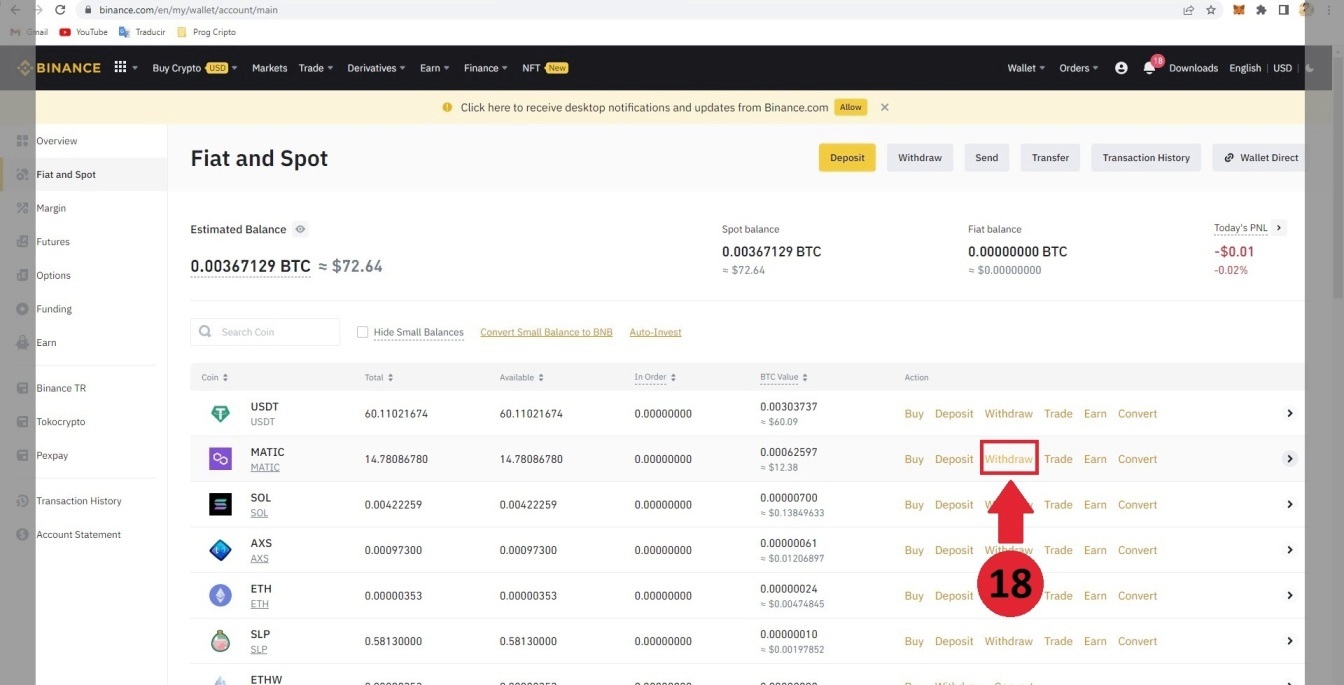1344x685 pixels.
Task: Open Markets from the top navigation
Action: [x=269, y=68]
